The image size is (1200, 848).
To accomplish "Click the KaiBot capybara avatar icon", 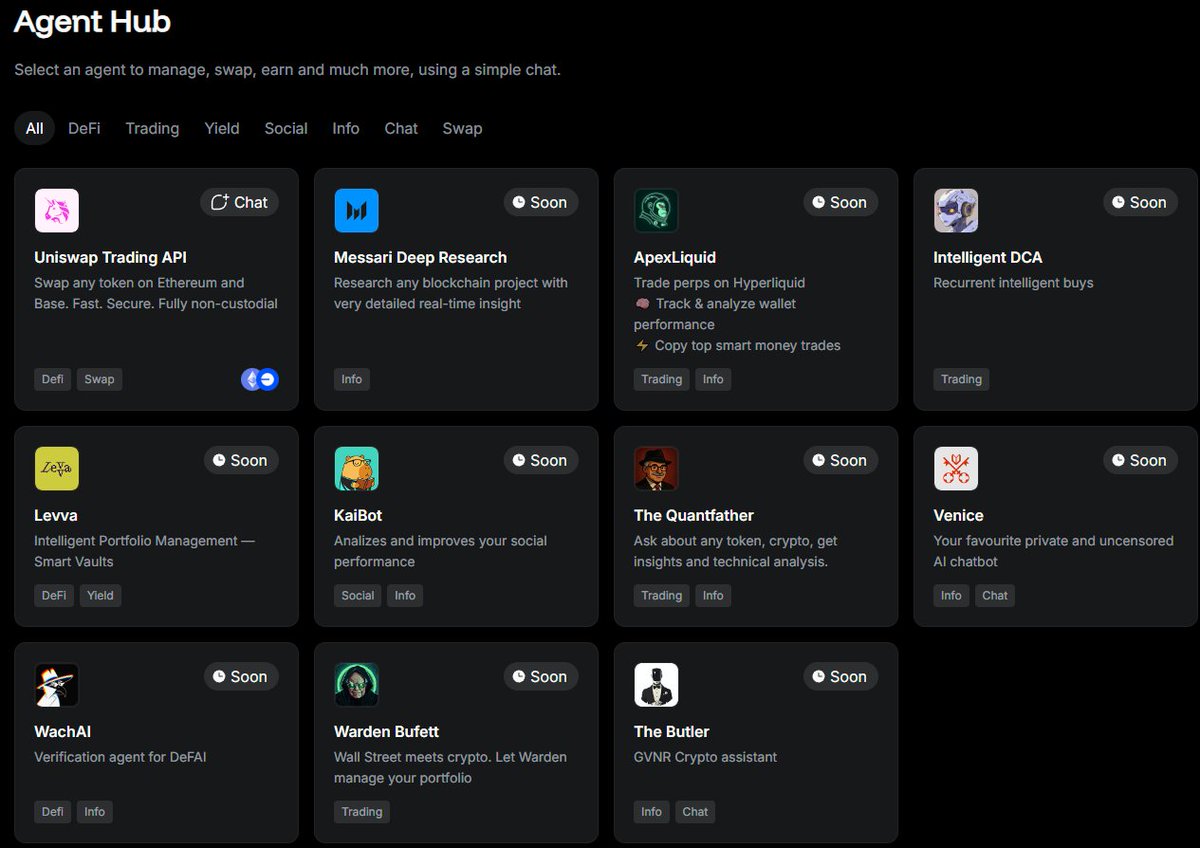I will click(356, 469).
